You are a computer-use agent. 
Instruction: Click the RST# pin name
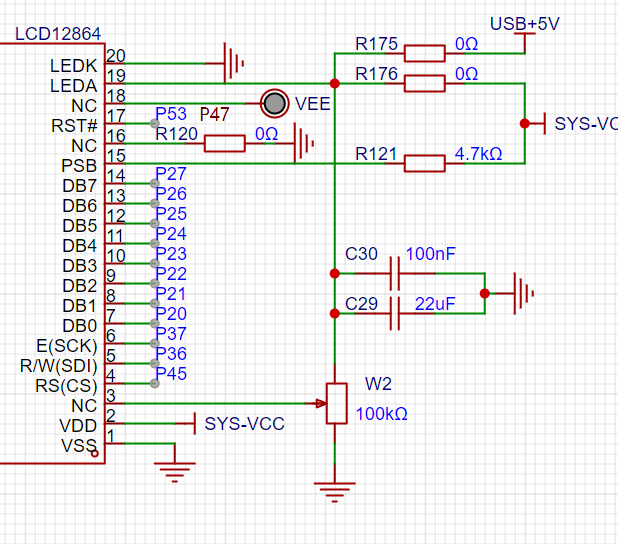(x=74, y=126)
